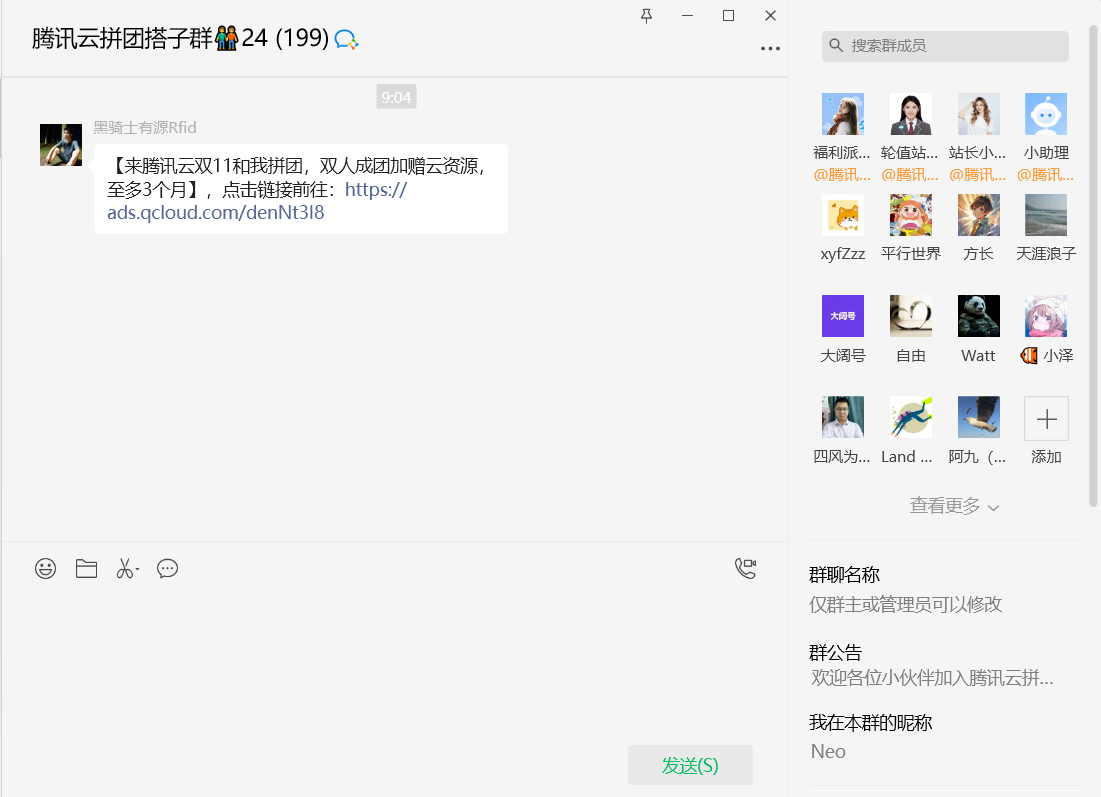
Task: Click the search magnifier icon
Action: (x=836, y=46)
